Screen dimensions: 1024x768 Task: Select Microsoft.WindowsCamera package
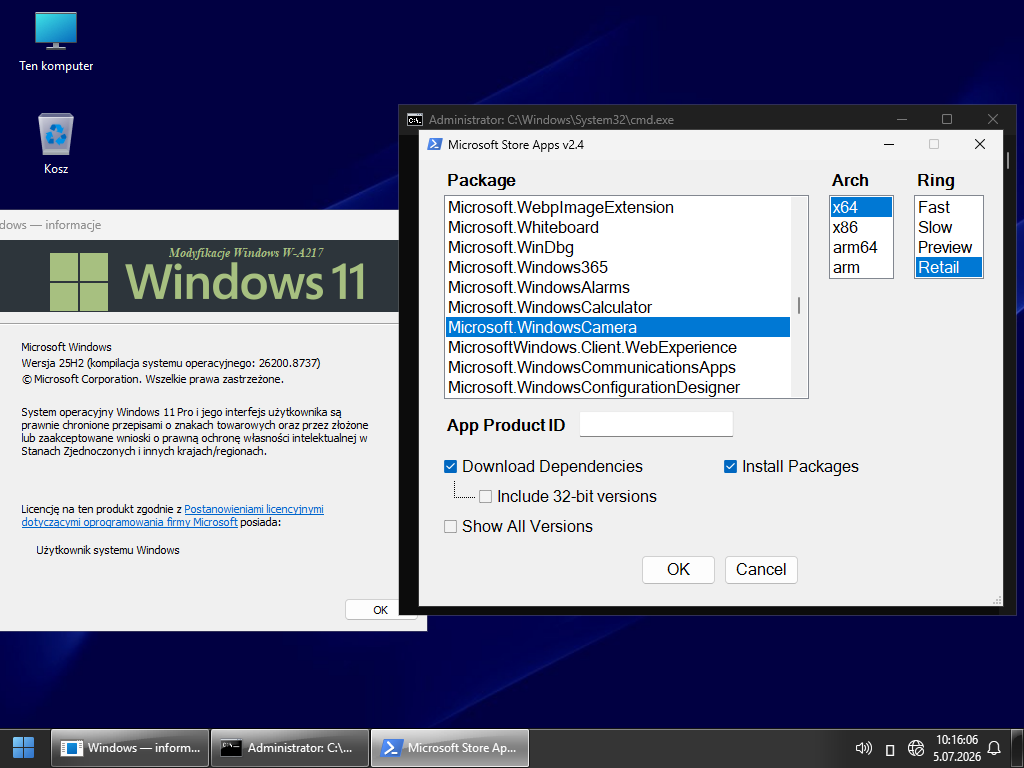[618, 327]
